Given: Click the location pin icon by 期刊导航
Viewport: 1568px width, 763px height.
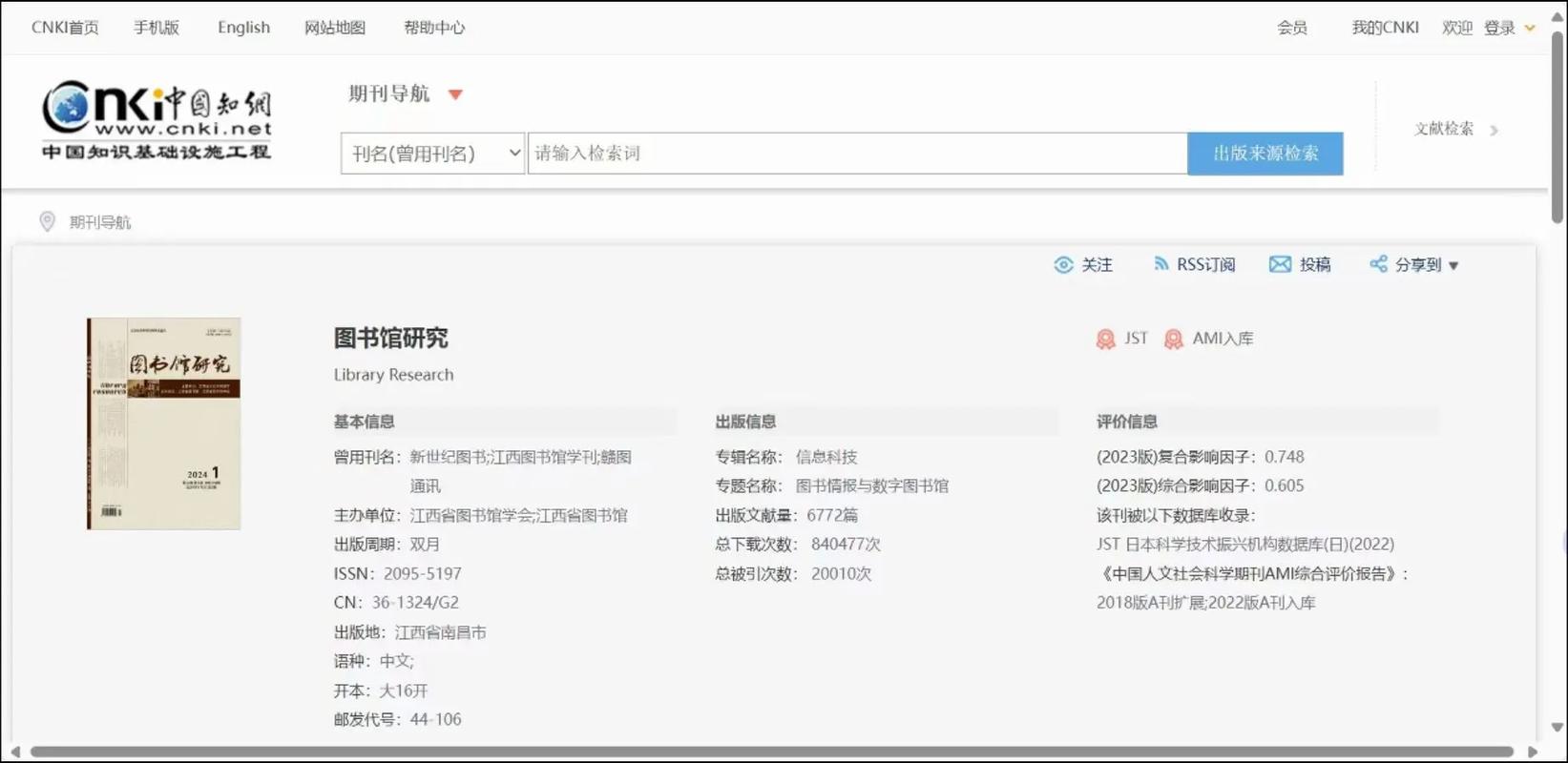Looking at the screenshot, I should click(47, 221).
